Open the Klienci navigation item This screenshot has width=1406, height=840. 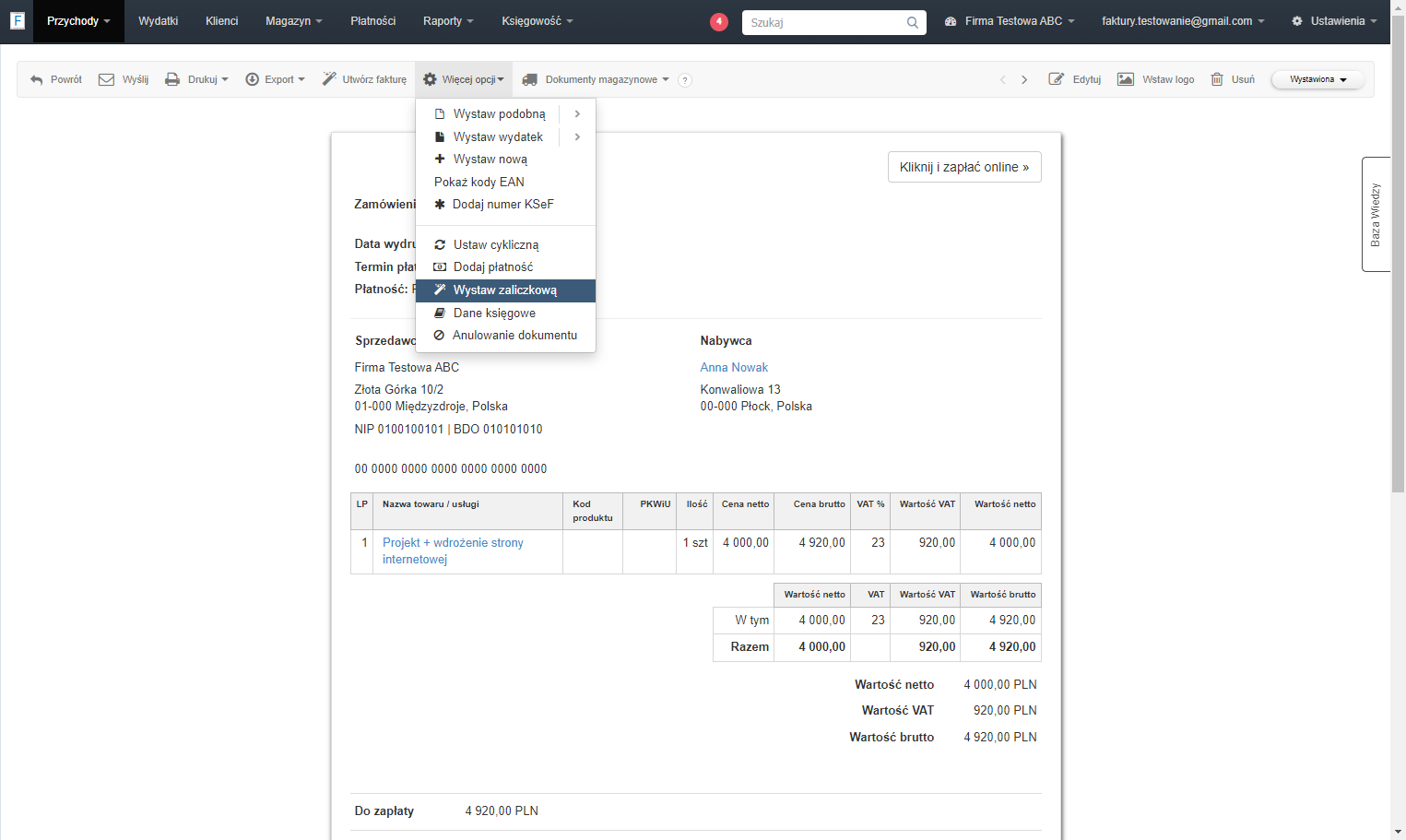(x=222, y=21)
